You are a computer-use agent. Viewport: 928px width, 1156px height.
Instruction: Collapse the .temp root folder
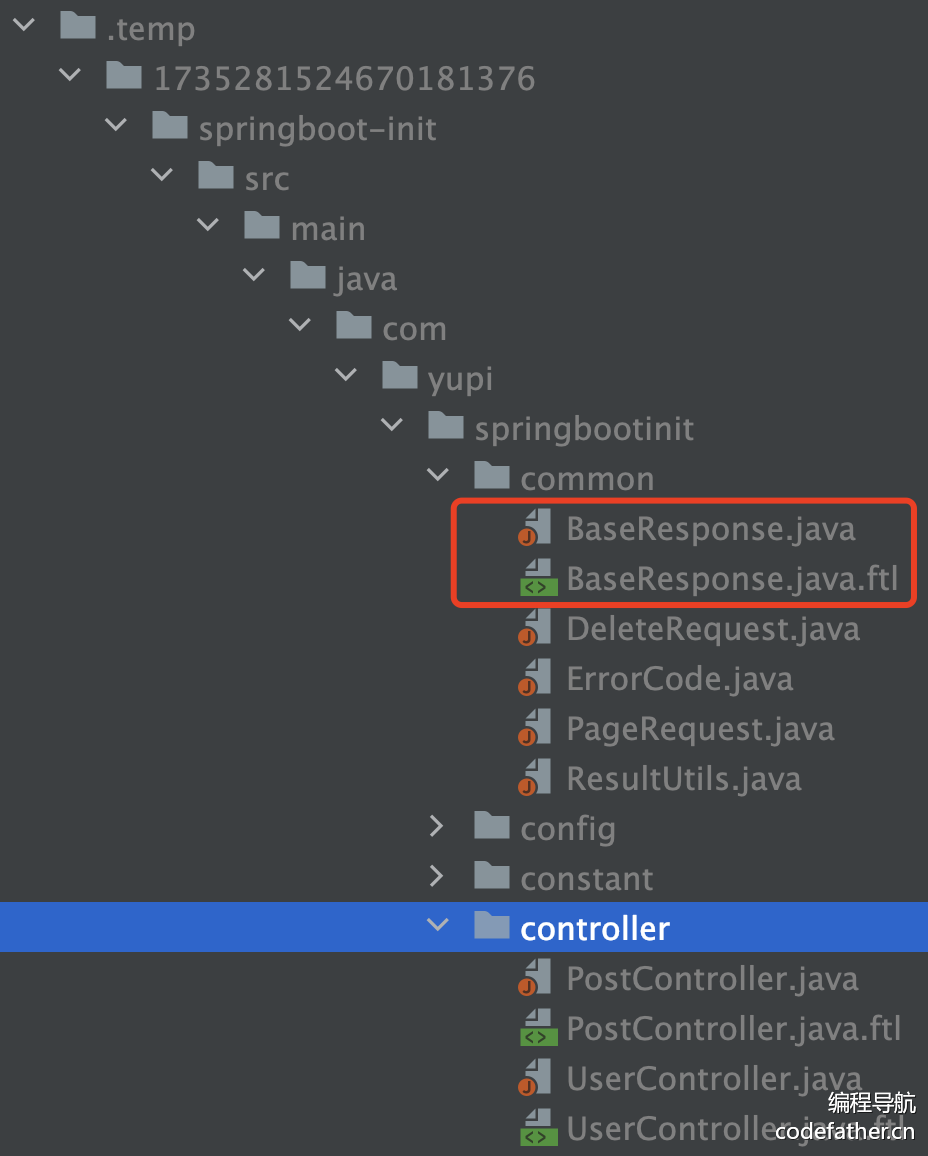(x=23, y=27)
